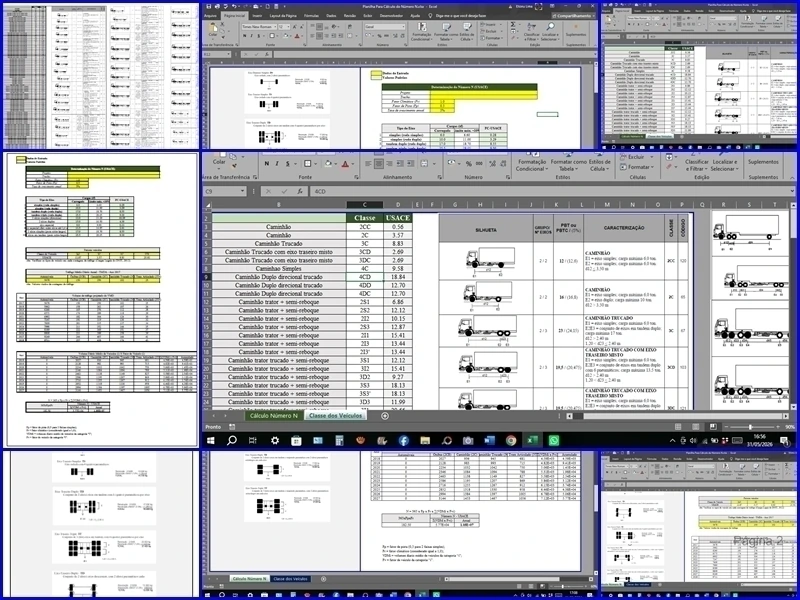
Task: Open Windows Start menu
Action: click(210, 440)
